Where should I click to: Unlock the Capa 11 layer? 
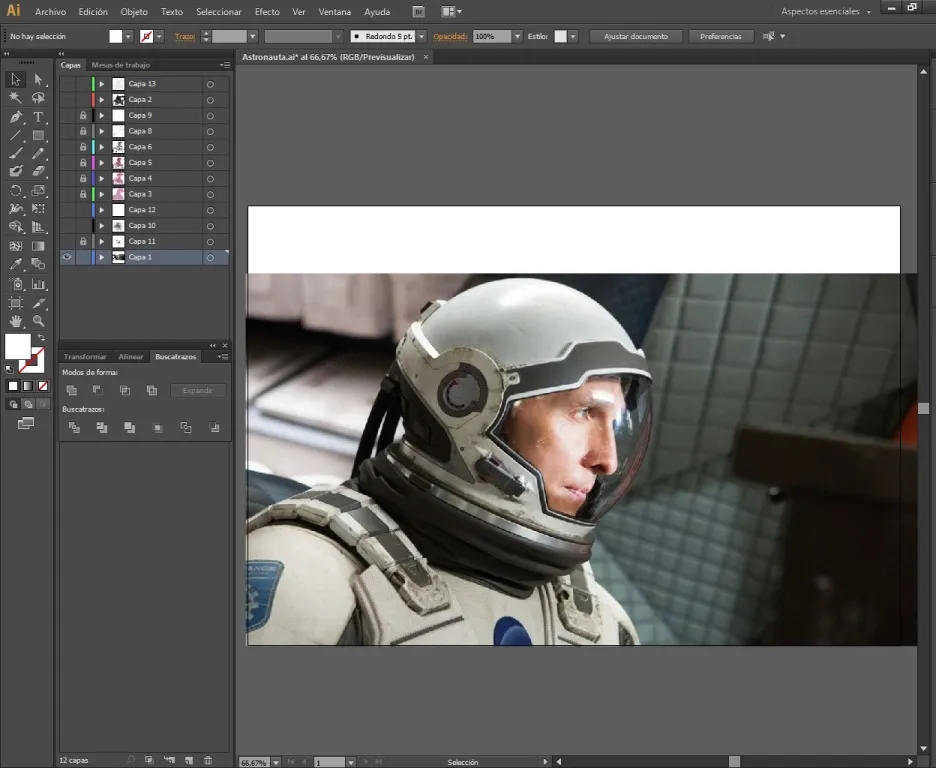[x=83, y=241]
